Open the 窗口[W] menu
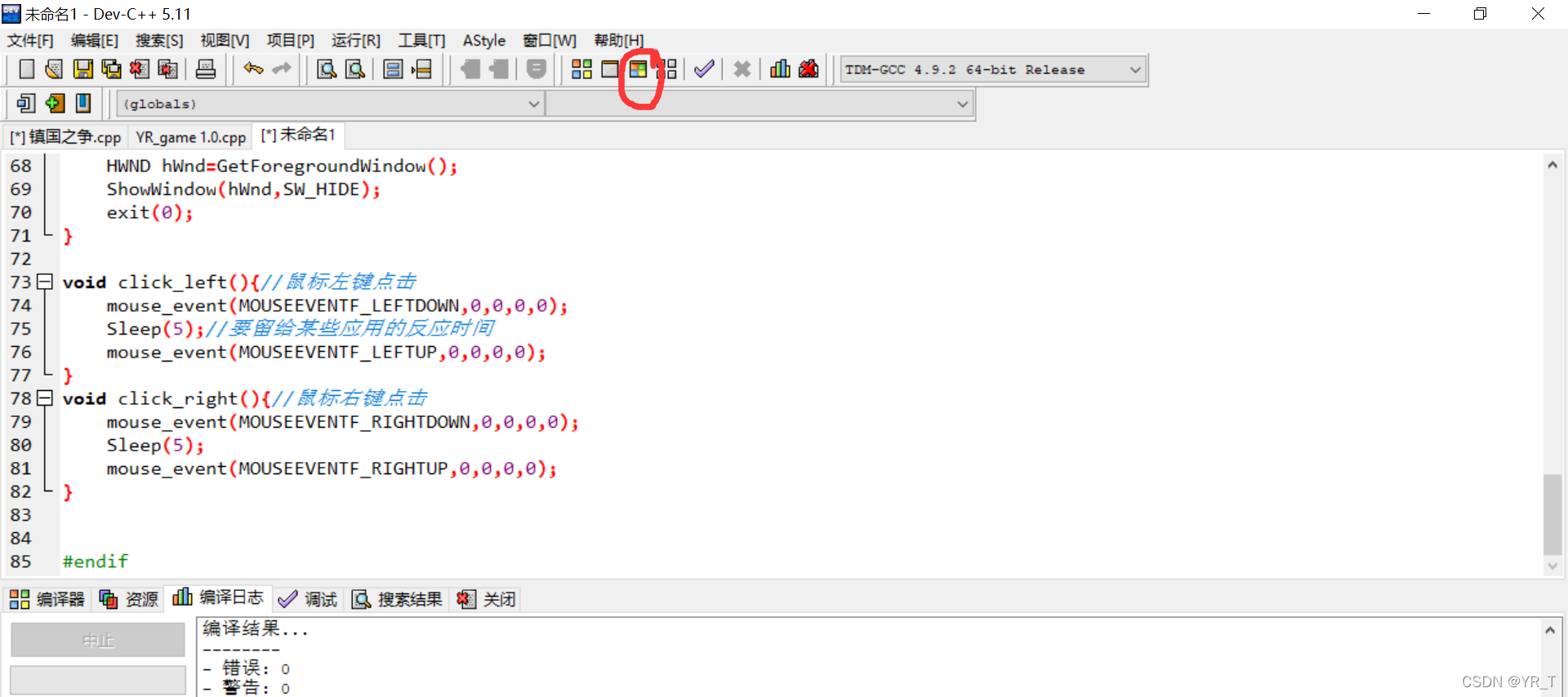 tap(550, 41)
